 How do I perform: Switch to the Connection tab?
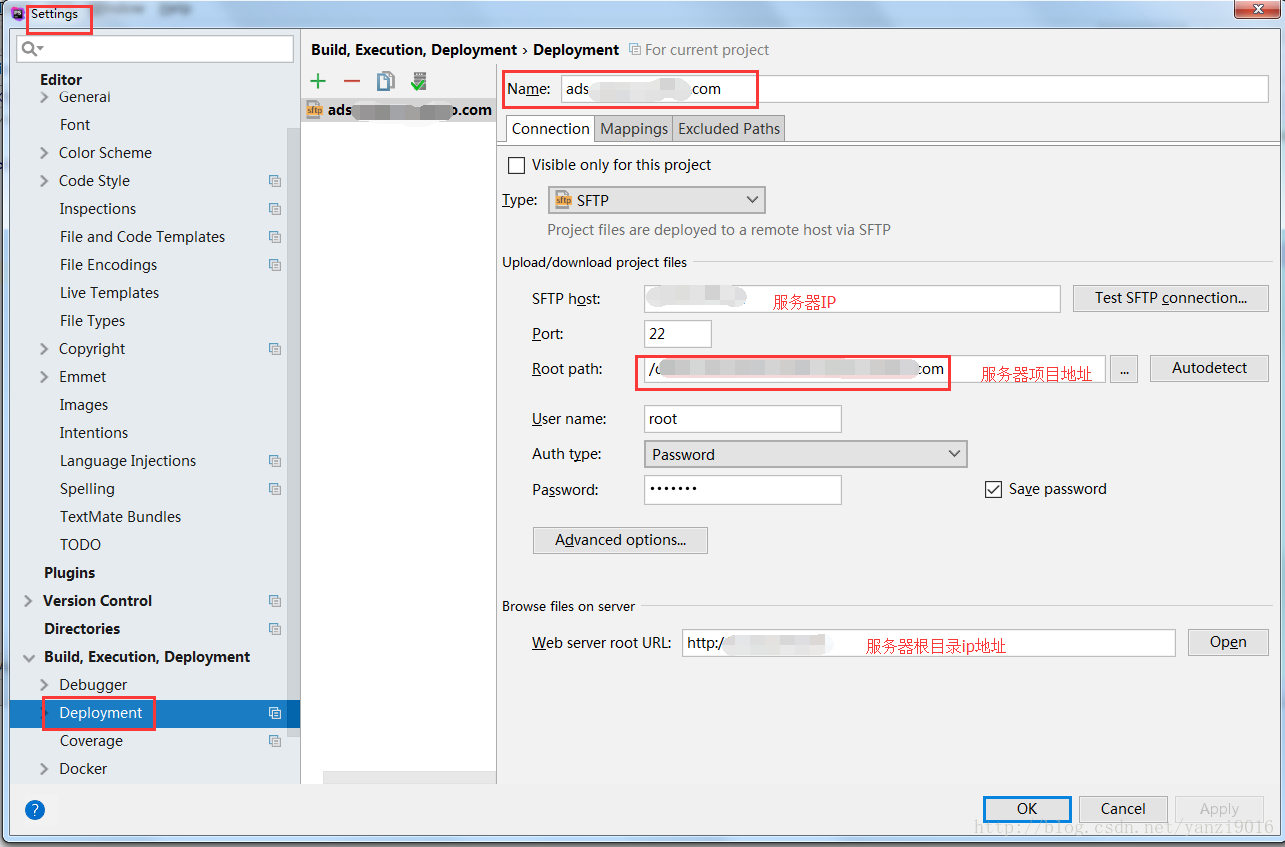[x=551, y=128]
